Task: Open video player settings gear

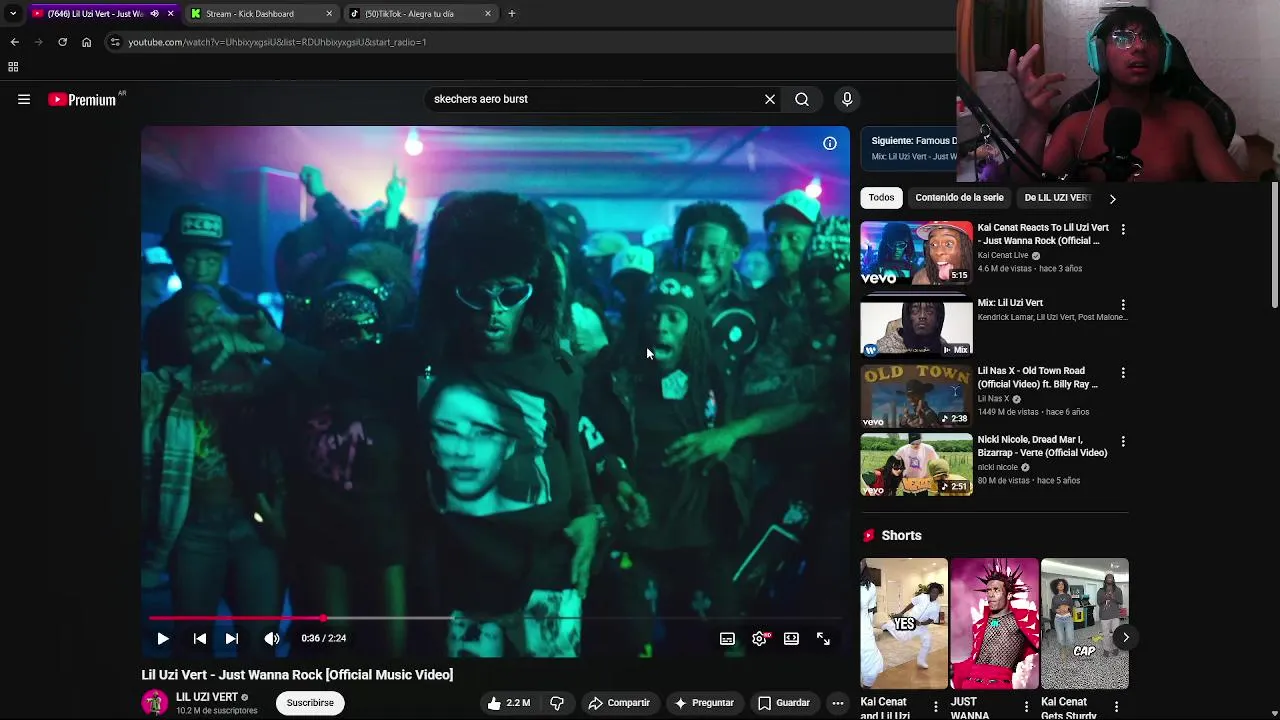Action: (x=759, y=638)
